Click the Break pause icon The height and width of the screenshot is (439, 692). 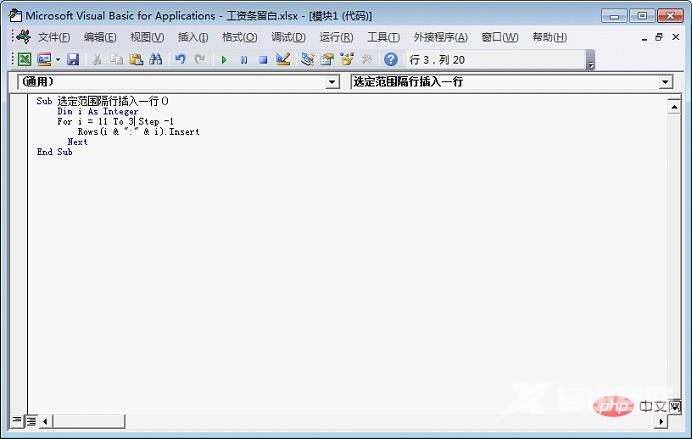click(243, 60)
